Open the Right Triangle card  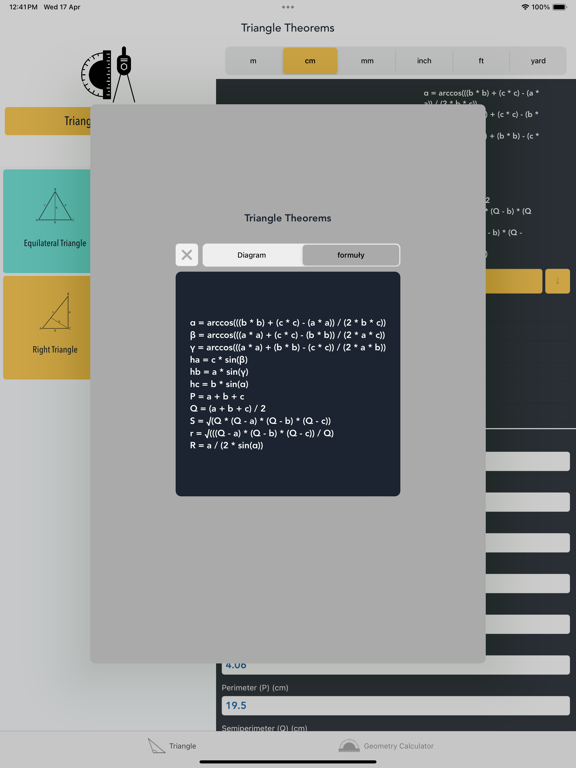pos(47,327)
